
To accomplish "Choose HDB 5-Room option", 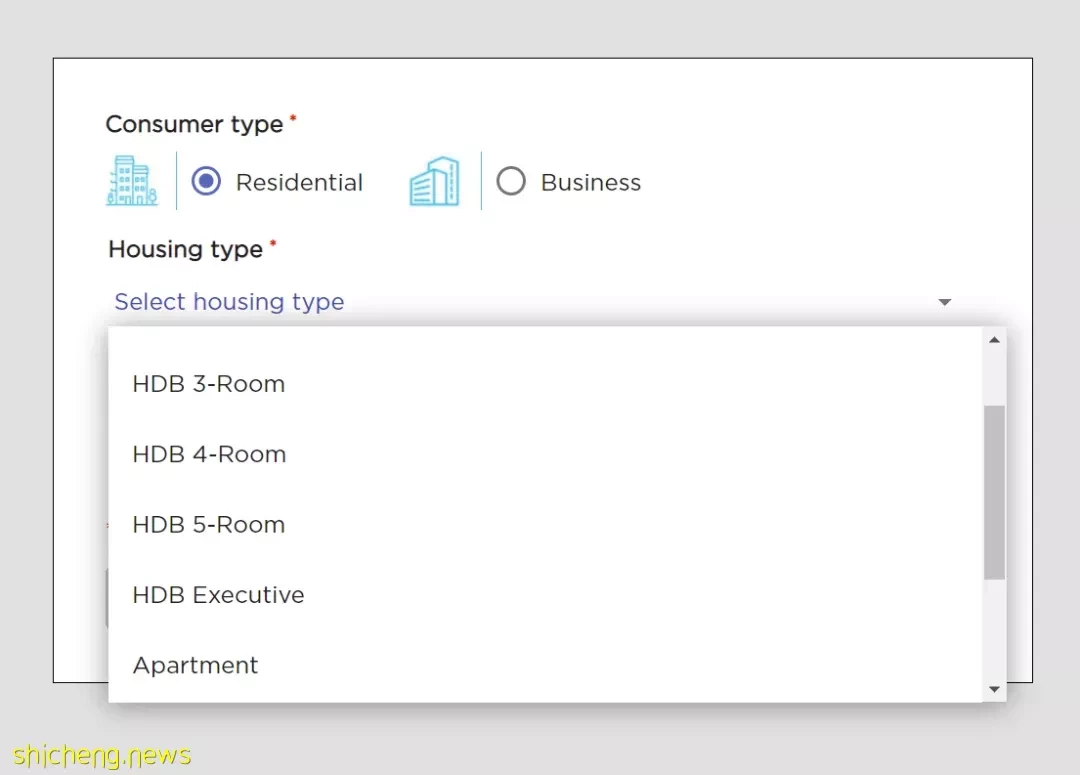I will (545, 524).
